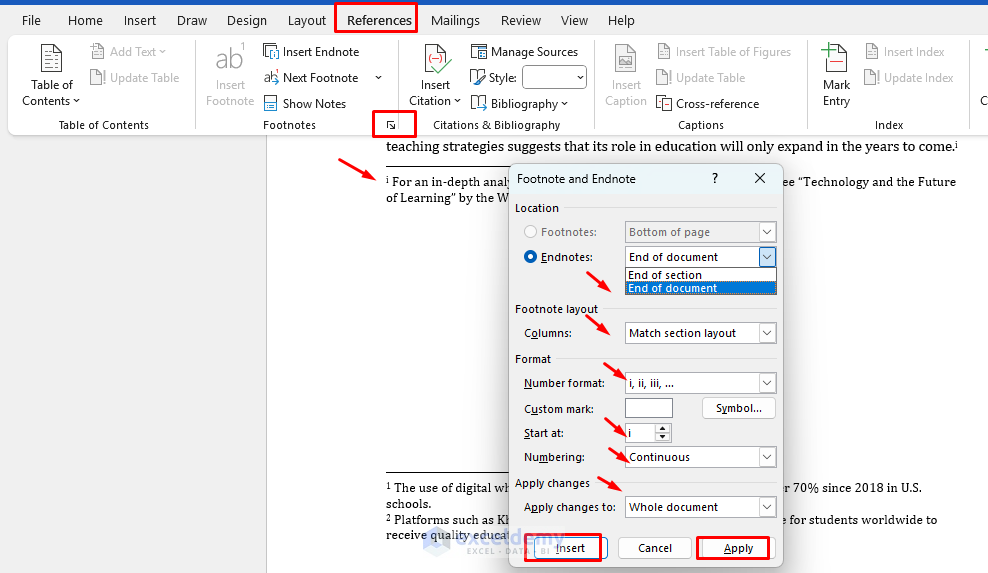Image resolution: width=988 pixels, height=573 pixels.
Task: Choose End of section option
Action: pyautogui.click(x=700, y=275)
